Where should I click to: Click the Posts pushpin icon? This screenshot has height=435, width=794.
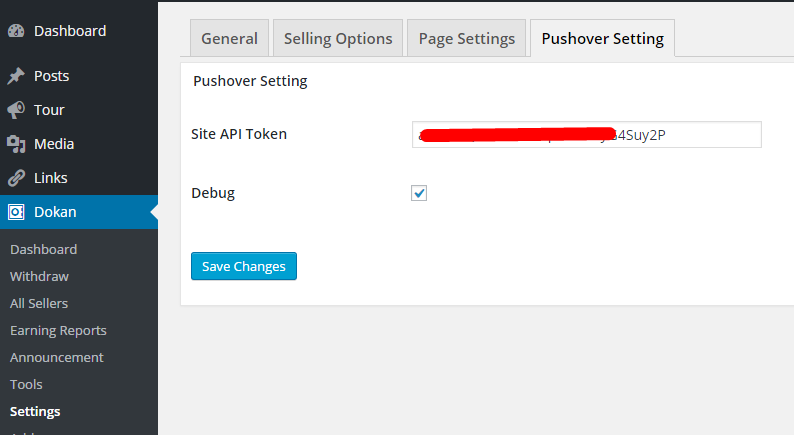point(16,76)
